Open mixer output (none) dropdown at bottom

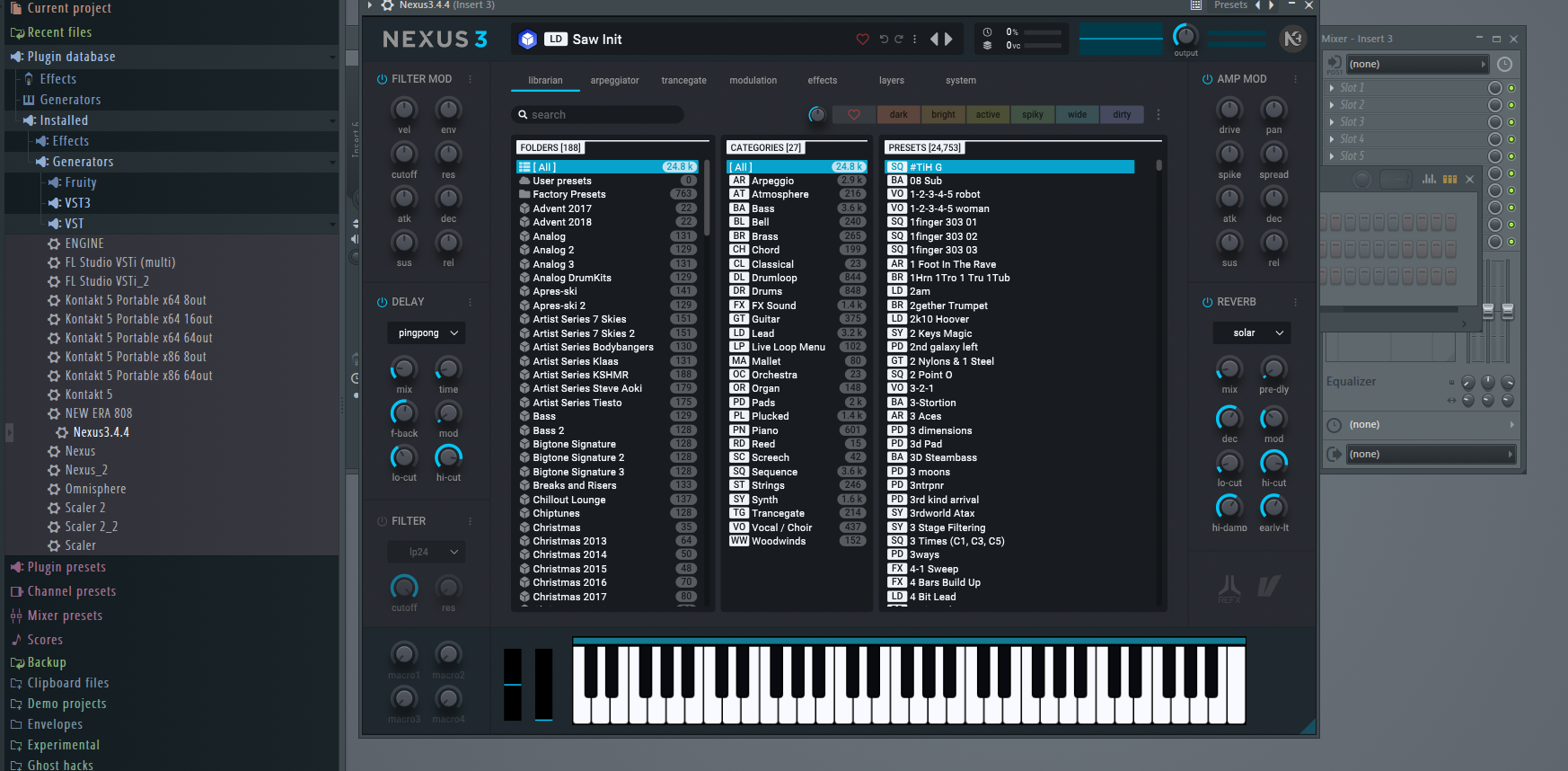1431,455
